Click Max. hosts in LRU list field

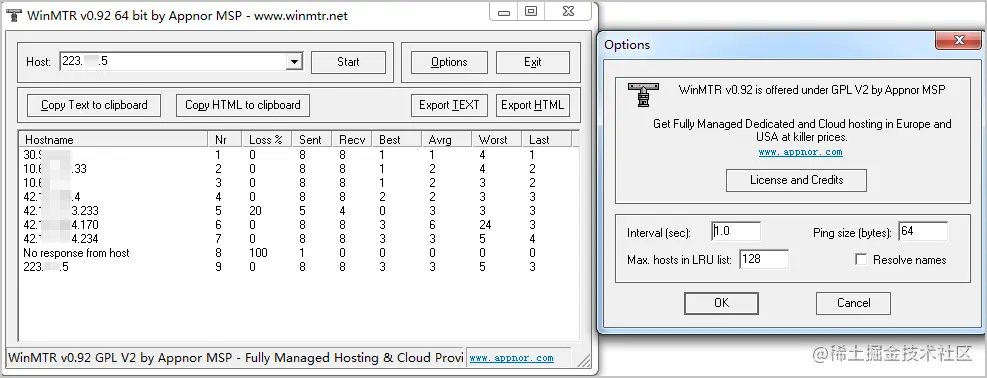point(764,259)
